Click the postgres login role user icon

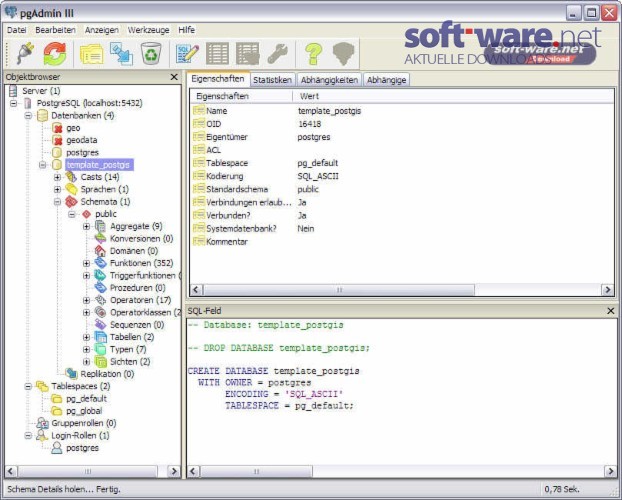pyautogui.click(x=57, y=448)
